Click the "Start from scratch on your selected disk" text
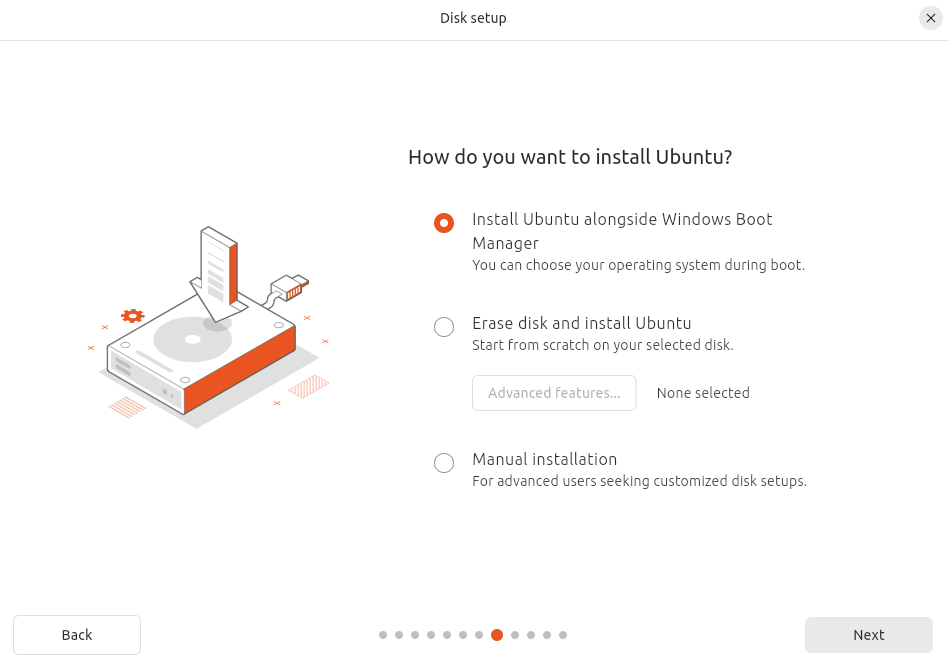Viewport: 949px width, 671px height. pyautogui.click(x=603, y=345)
